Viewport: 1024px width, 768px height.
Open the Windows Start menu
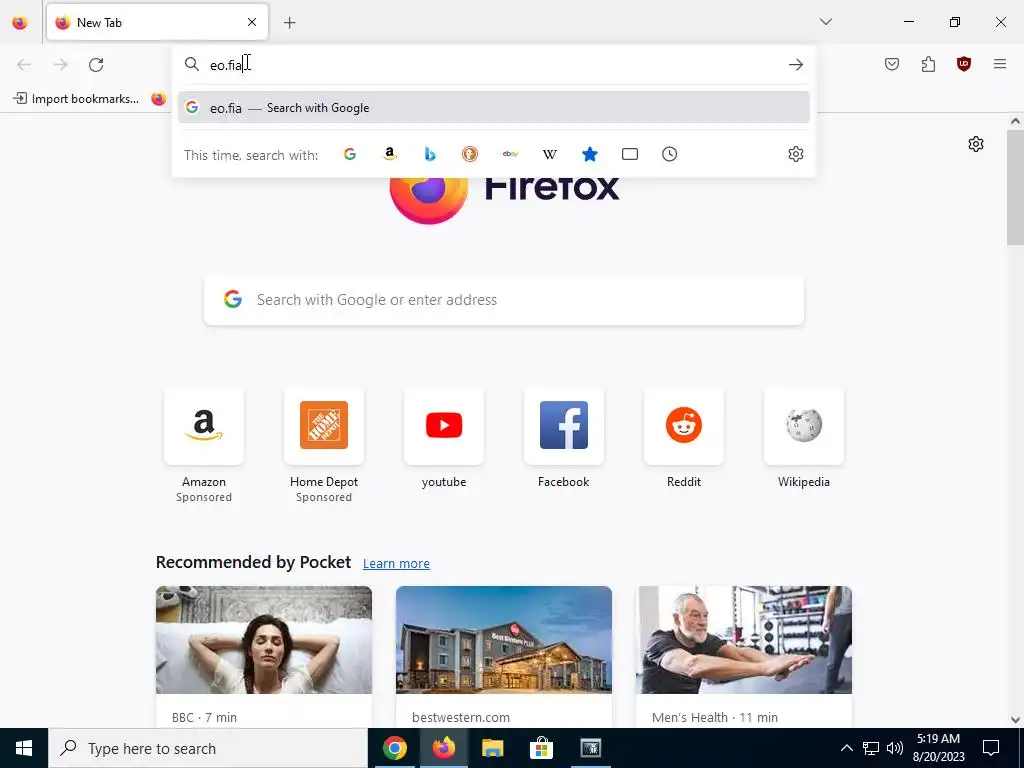point(24,748)
